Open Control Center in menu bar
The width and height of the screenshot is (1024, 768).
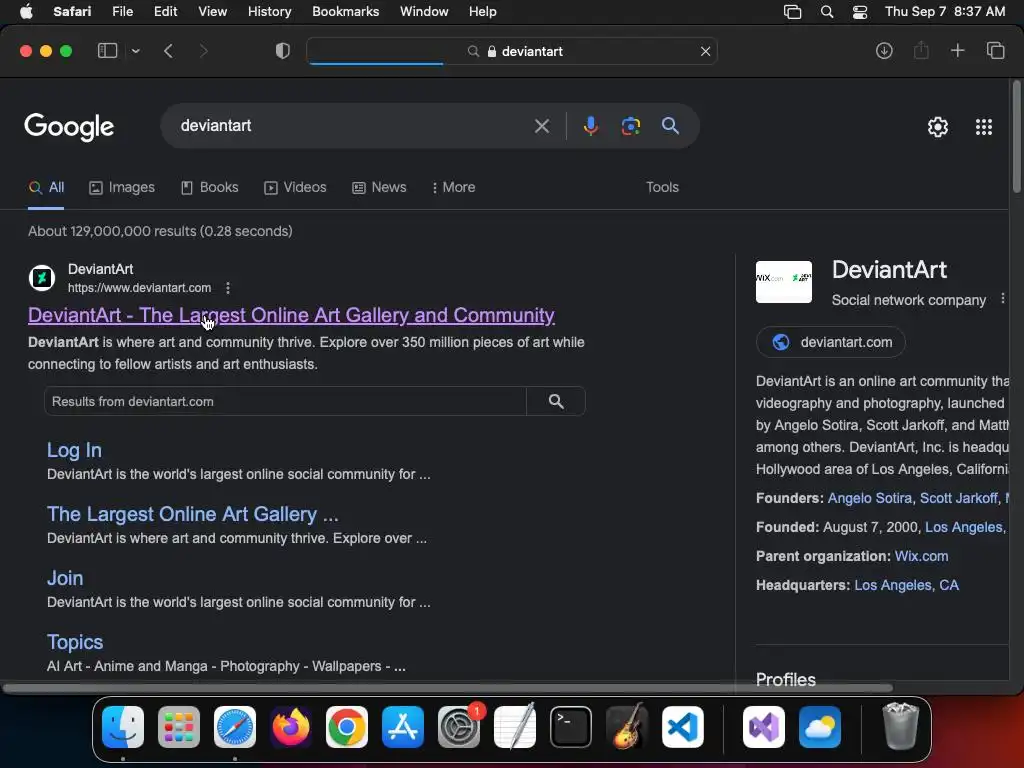(x=859, y=12)
